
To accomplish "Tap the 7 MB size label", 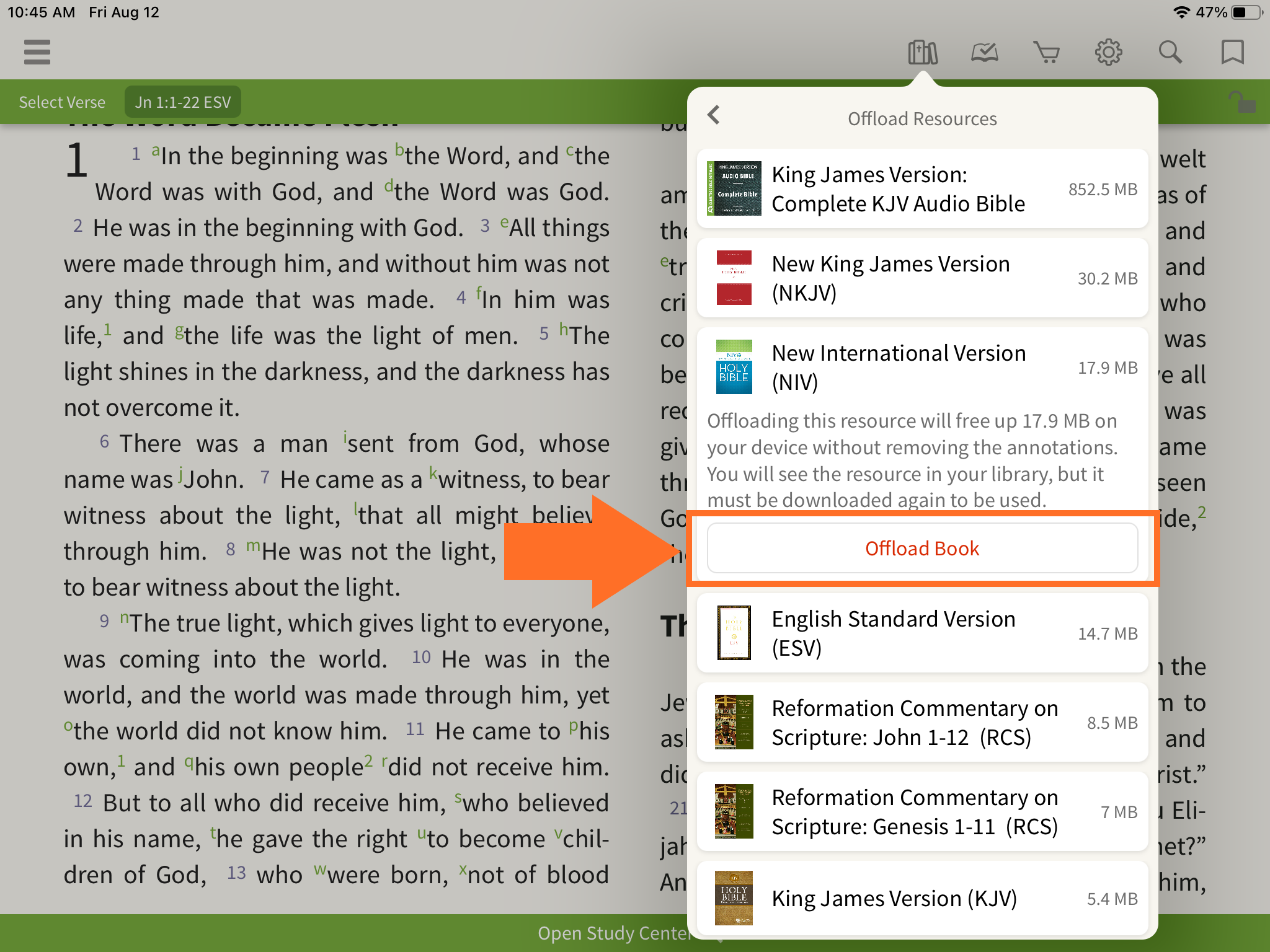I will click(1119, 813).
